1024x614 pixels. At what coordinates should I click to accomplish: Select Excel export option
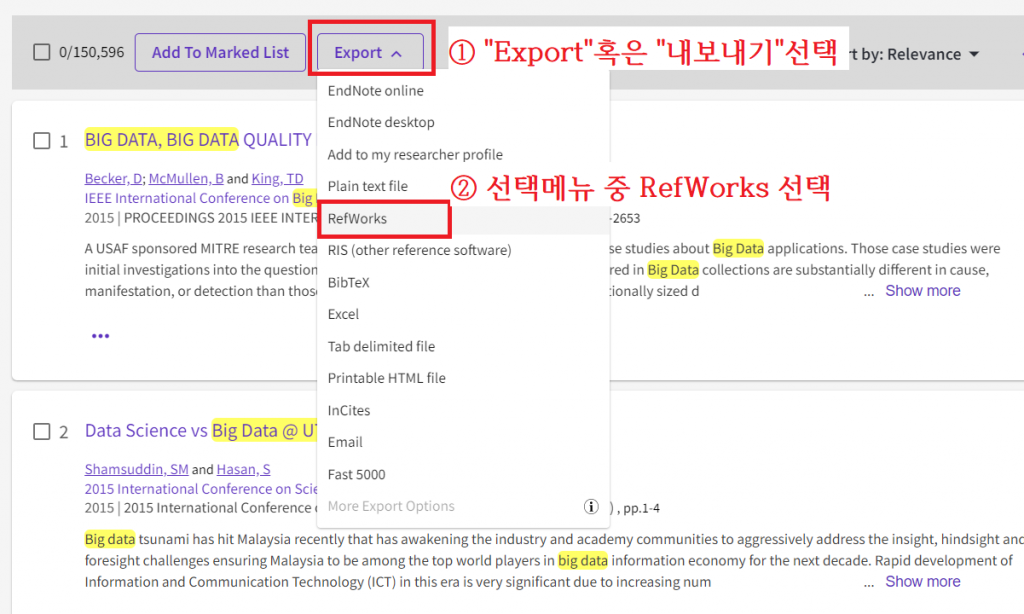343,315
